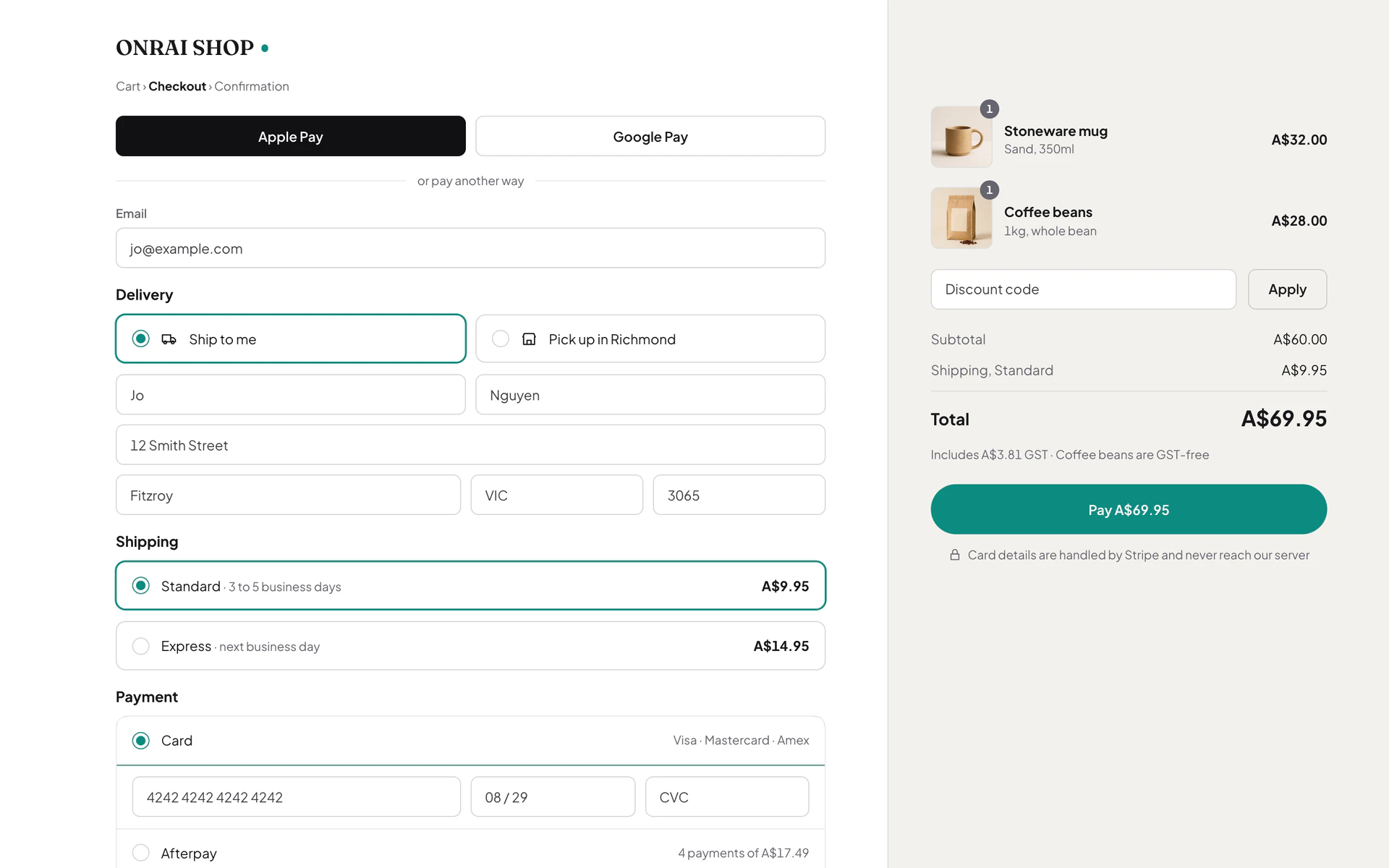The width and height of the screenshot is (1389, 868).
Task: Click the Coffee beans product name
Action: coord(1048,212)
